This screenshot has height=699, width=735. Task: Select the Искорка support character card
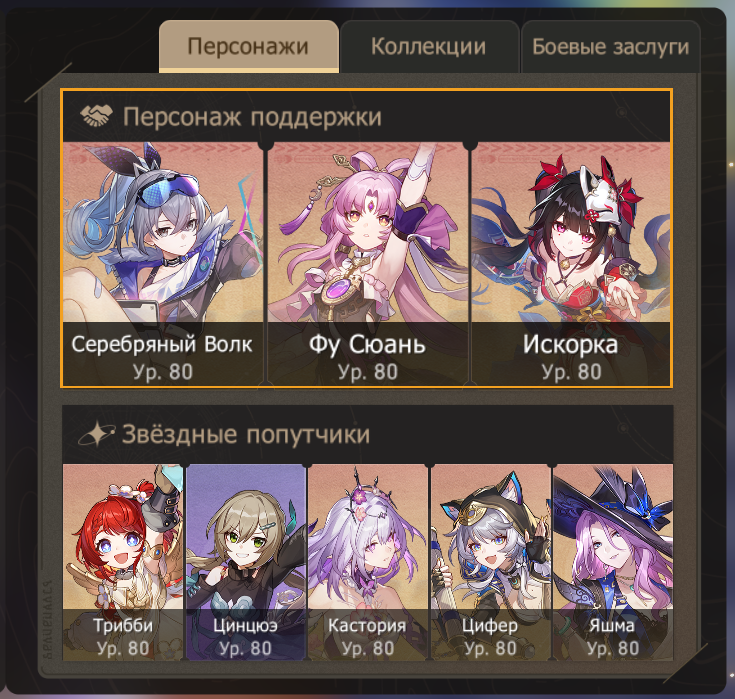[x=570, y=264]
